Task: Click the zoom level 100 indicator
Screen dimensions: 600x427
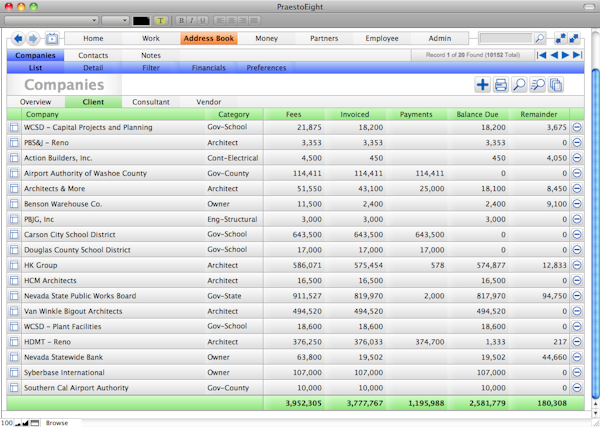Action: [x=7, y=423]
